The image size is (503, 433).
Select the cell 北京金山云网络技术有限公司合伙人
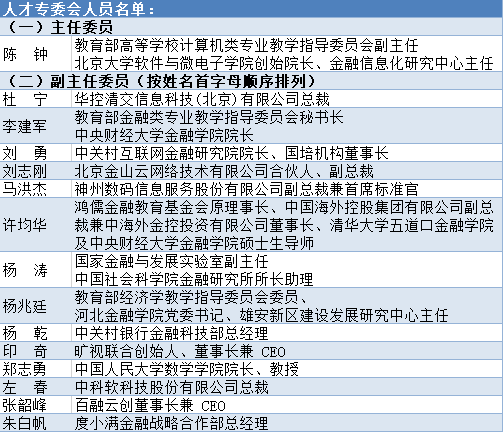[287, 171]
